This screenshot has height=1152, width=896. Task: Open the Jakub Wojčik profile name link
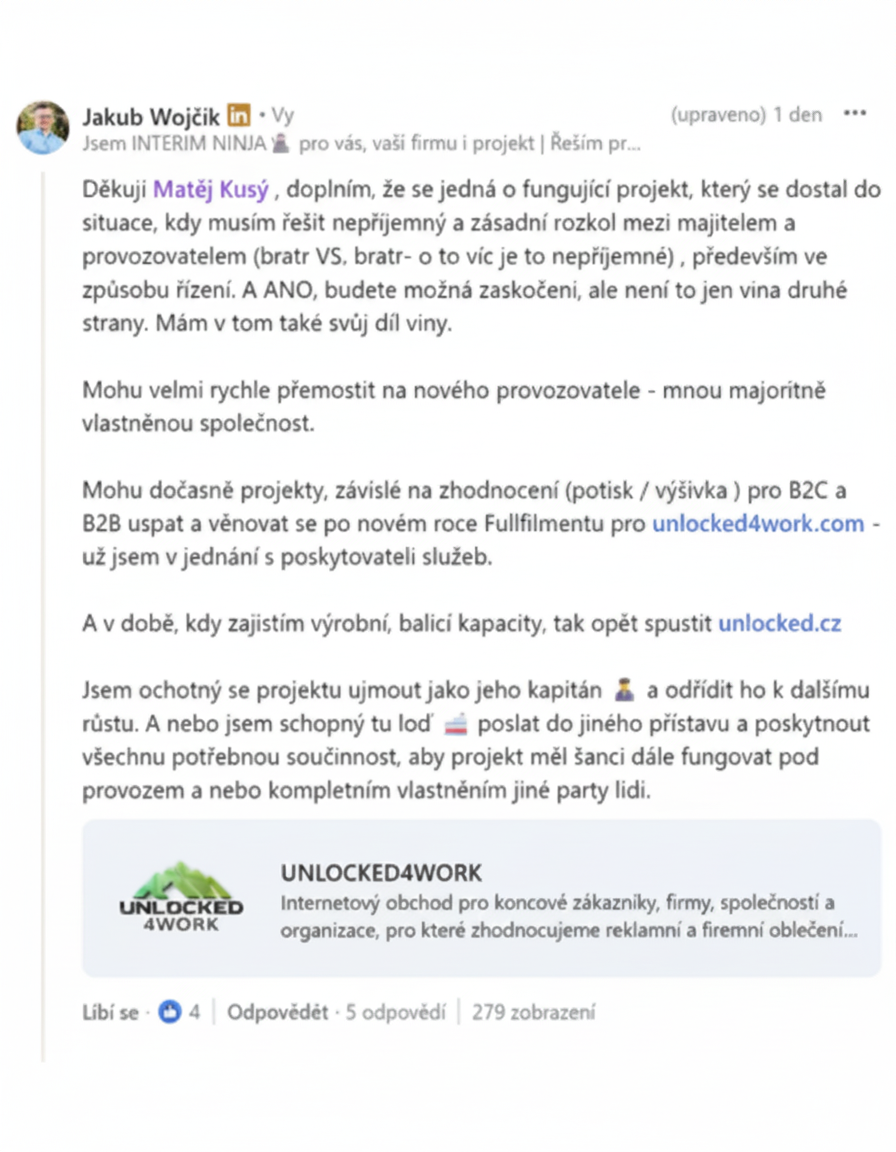coord(151,115)
